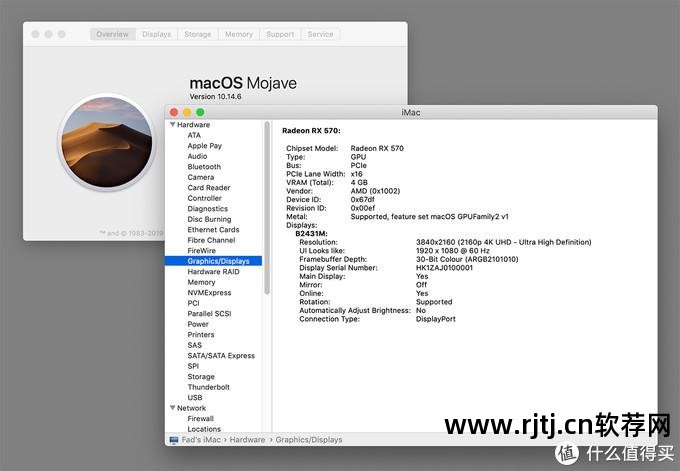Screen dimensions: 680x471
Task: Select Camera in the Hardware list
Action: (201, 177)
